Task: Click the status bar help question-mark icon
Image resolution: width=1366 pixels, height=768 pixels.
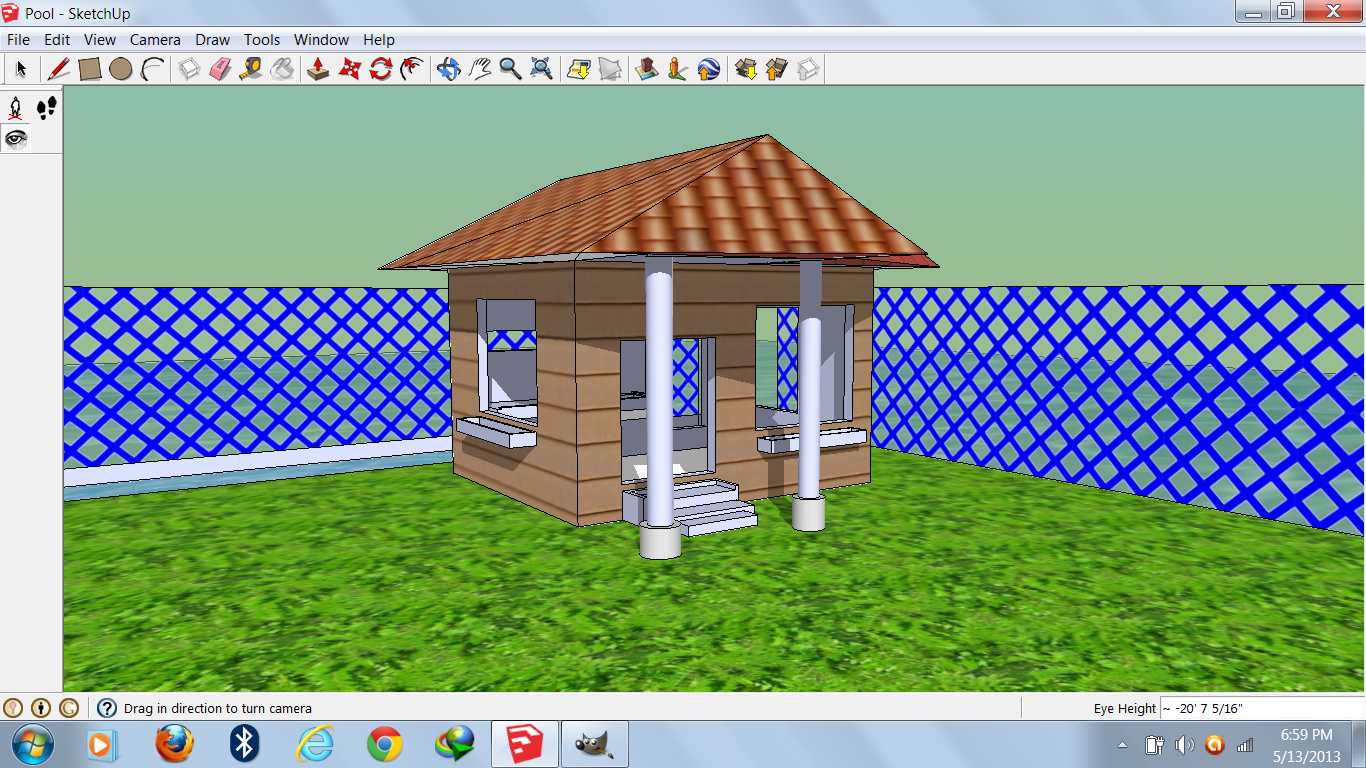Action: coord(107,708)
